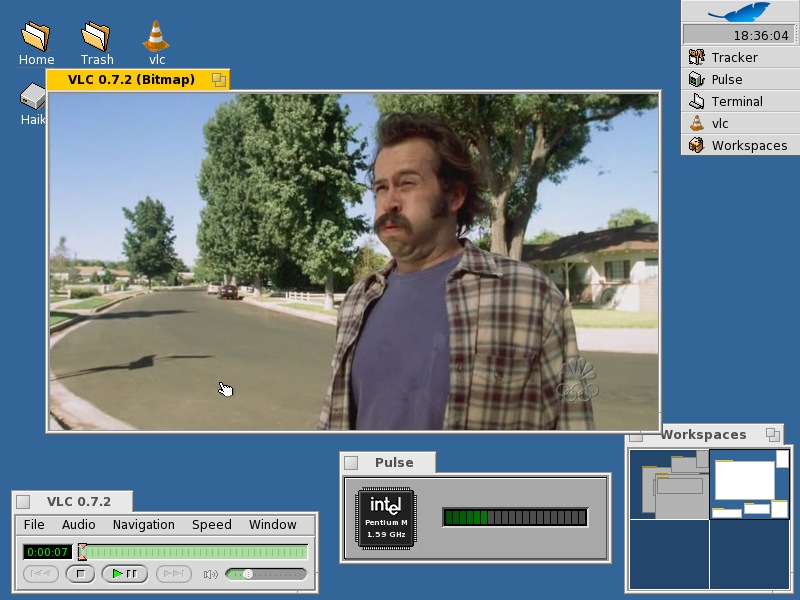800x600 pixels.
Task: Open the Haiku leaf Deskbar menu
Action: point(739,12)
